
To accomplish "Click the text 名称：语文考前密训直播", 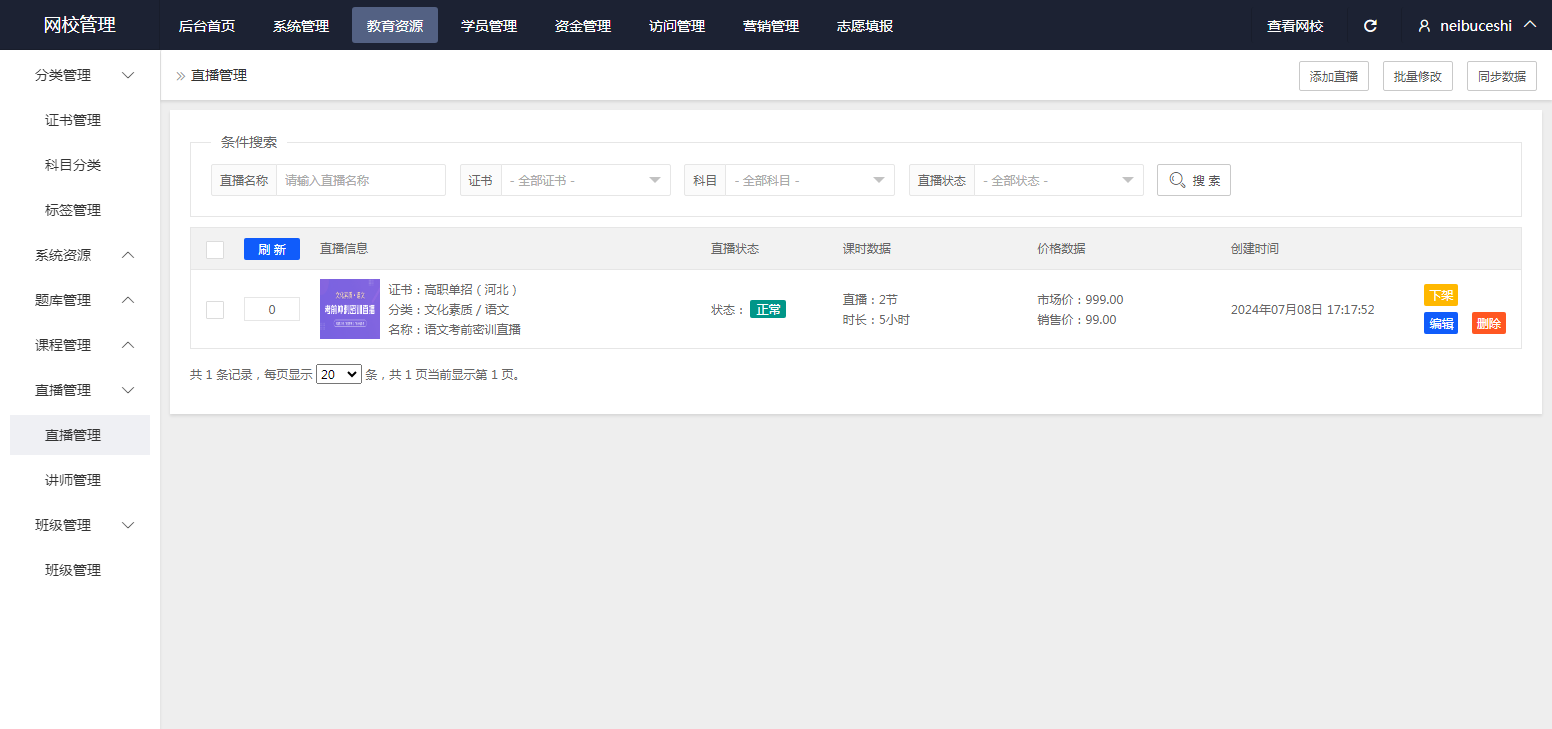I will point(455,329).
